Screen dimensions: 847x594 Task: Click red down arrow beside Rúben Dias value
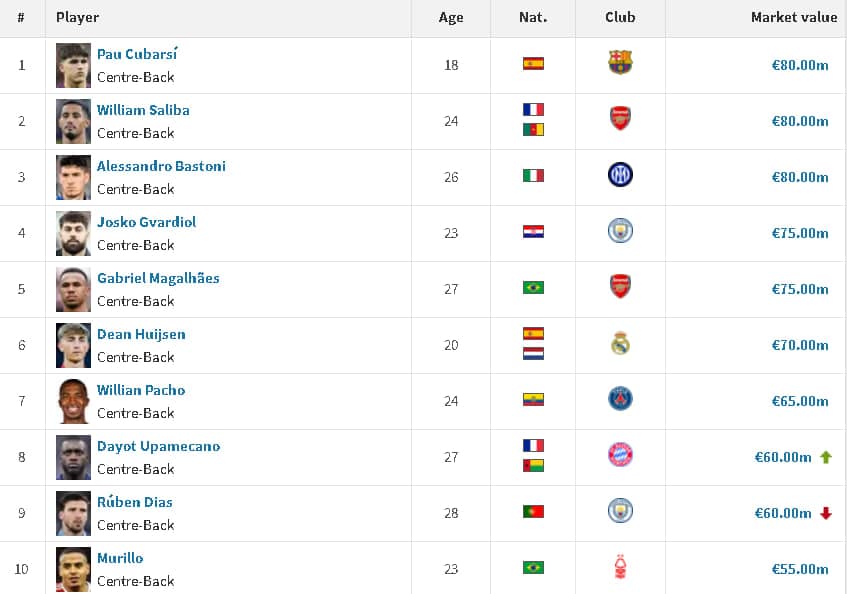click(826, 513)
